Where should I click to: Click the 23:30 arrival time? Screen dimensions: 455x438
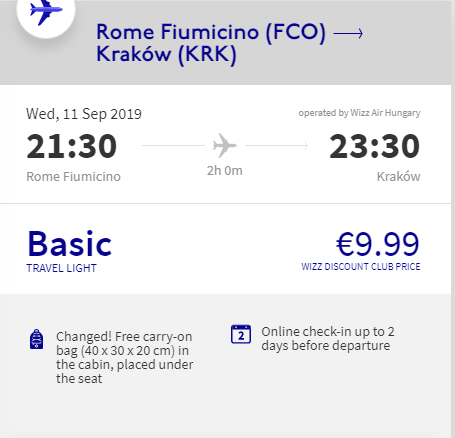click(x=374, y=146)
